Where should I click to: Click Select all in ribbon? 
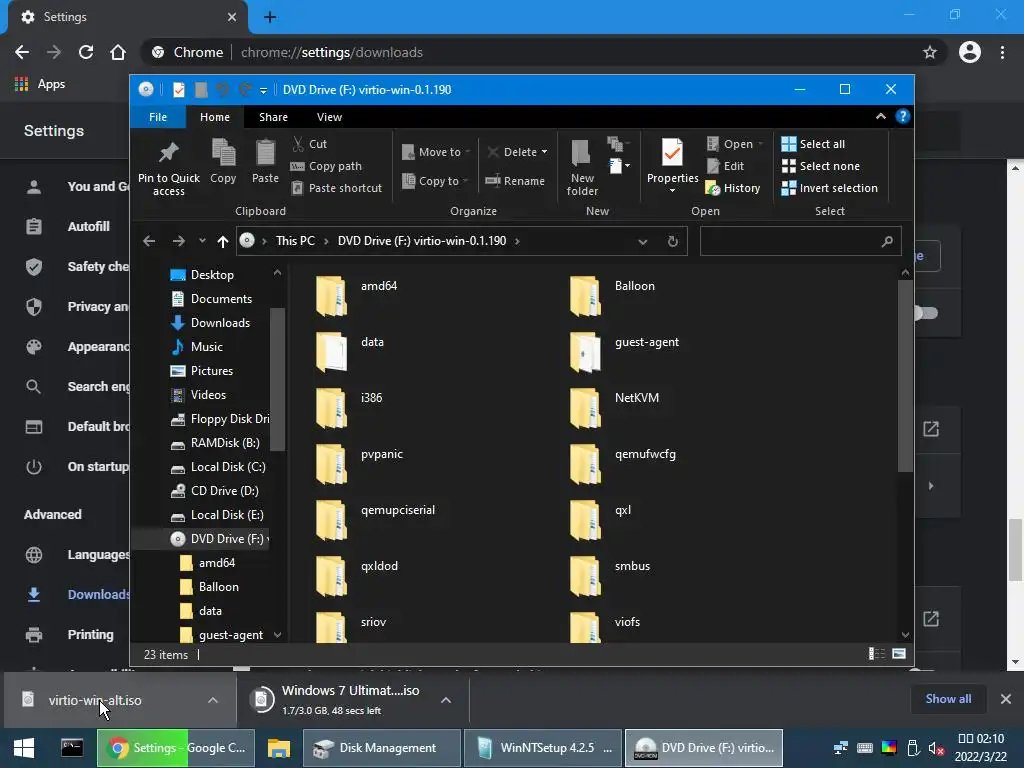click(813, 144)
